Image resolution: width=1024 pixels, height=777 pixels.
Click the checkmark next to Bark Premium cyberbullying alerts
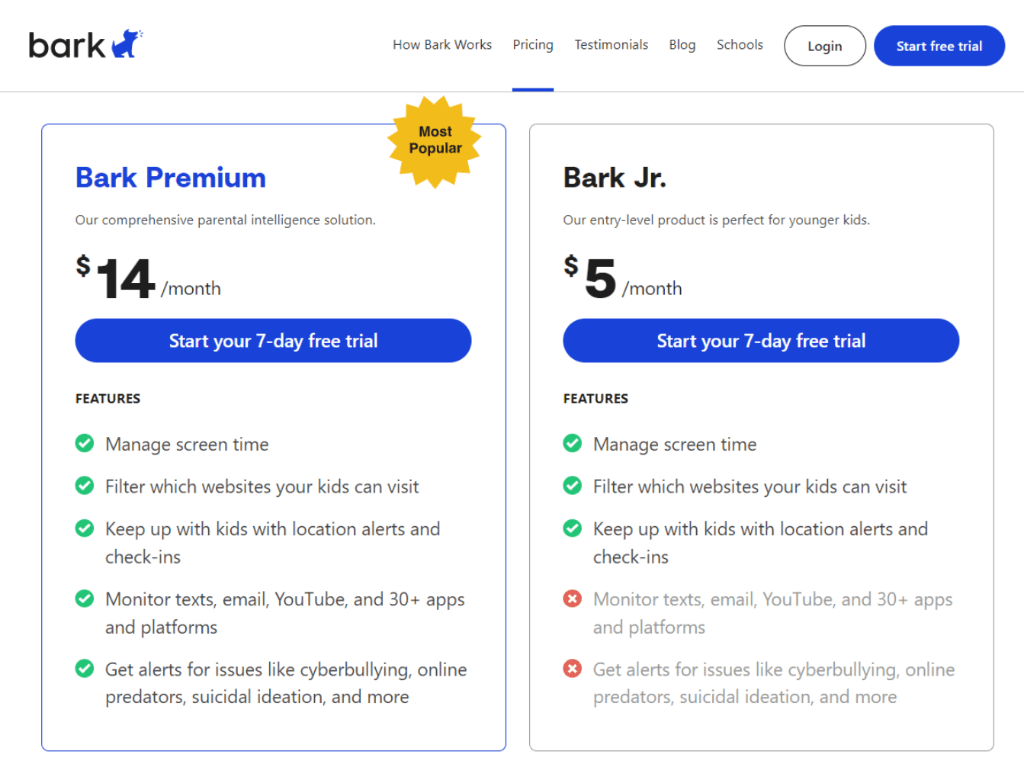[85, 669]
